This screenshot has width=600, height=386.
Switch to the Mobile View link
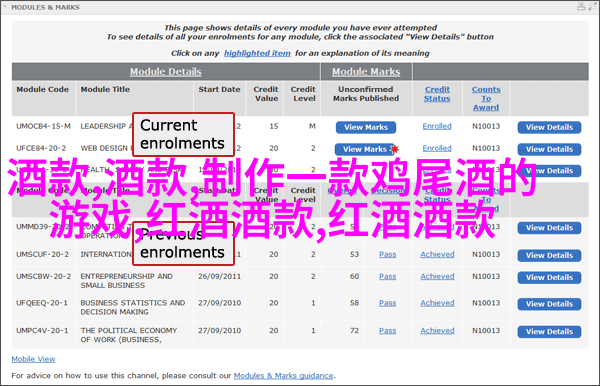[33, 359]
